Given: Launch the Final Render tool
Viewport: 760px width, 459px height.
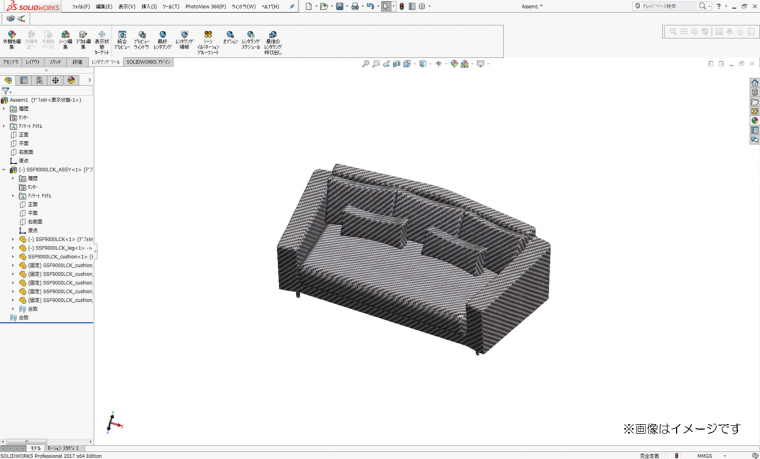Looking at the screenshot, I should (x=162, y=39).
